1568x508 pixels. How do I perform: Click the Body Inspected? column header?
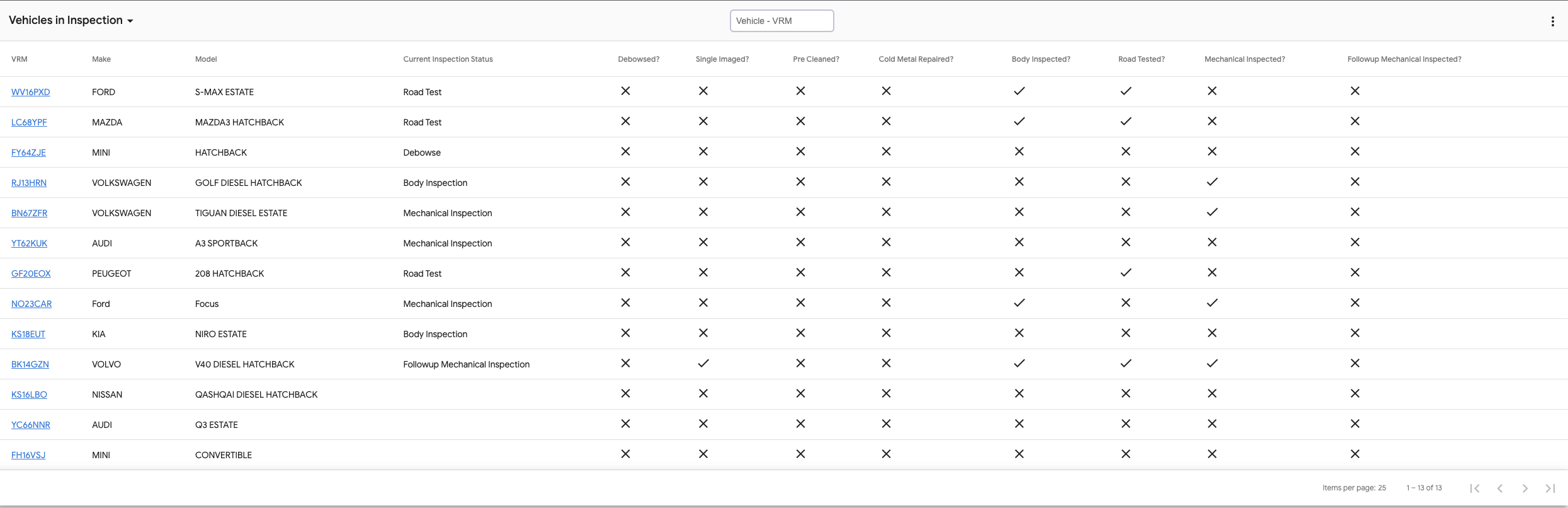tap(1040, 59)
